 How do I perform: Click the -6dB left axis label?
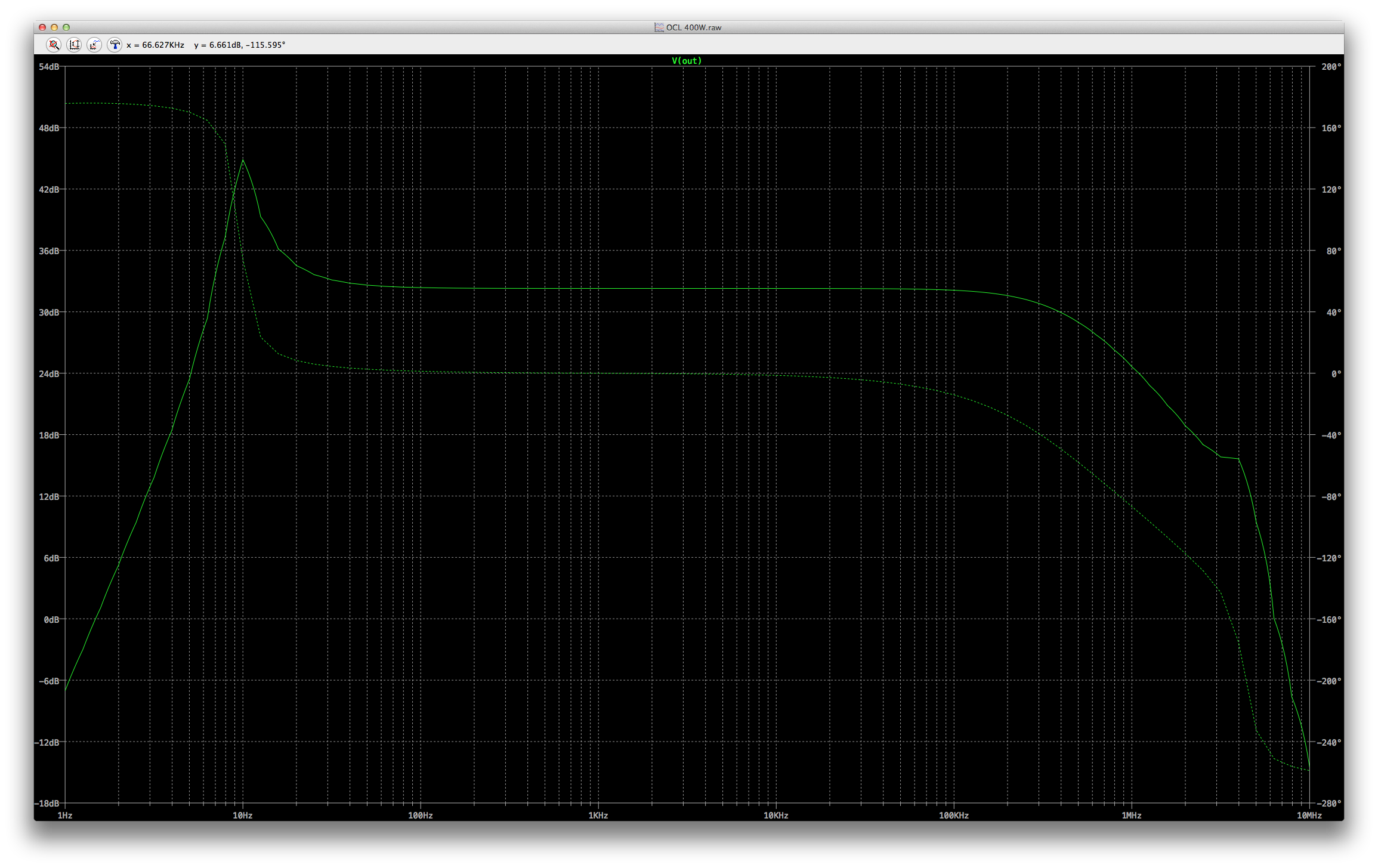[49, 681]
